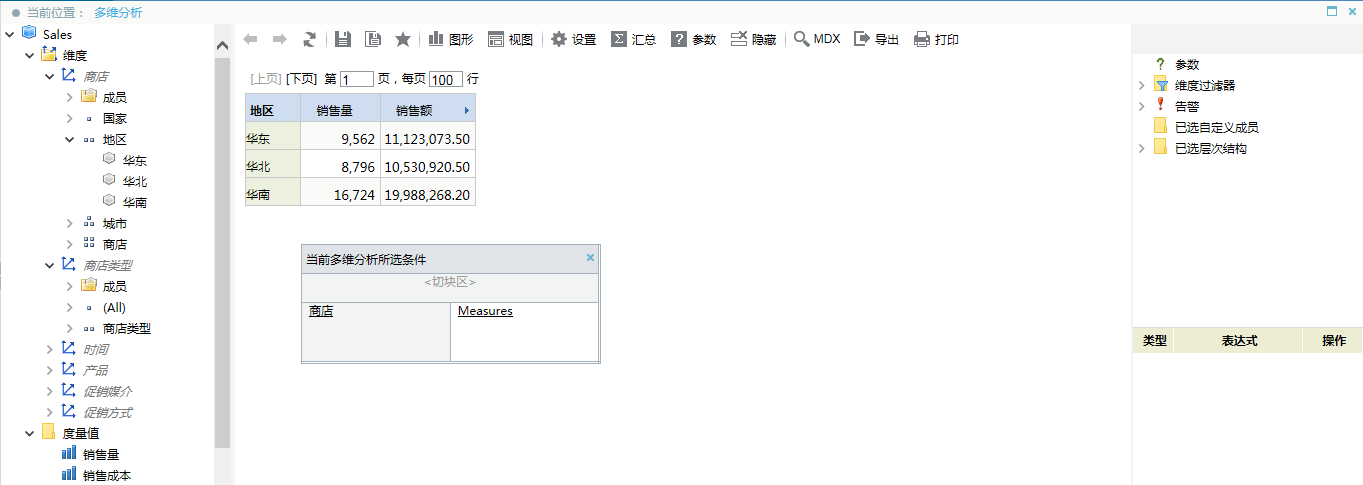1363x485 pixels.
Task: Open the MDX query viewer
Action: point(817,39)
